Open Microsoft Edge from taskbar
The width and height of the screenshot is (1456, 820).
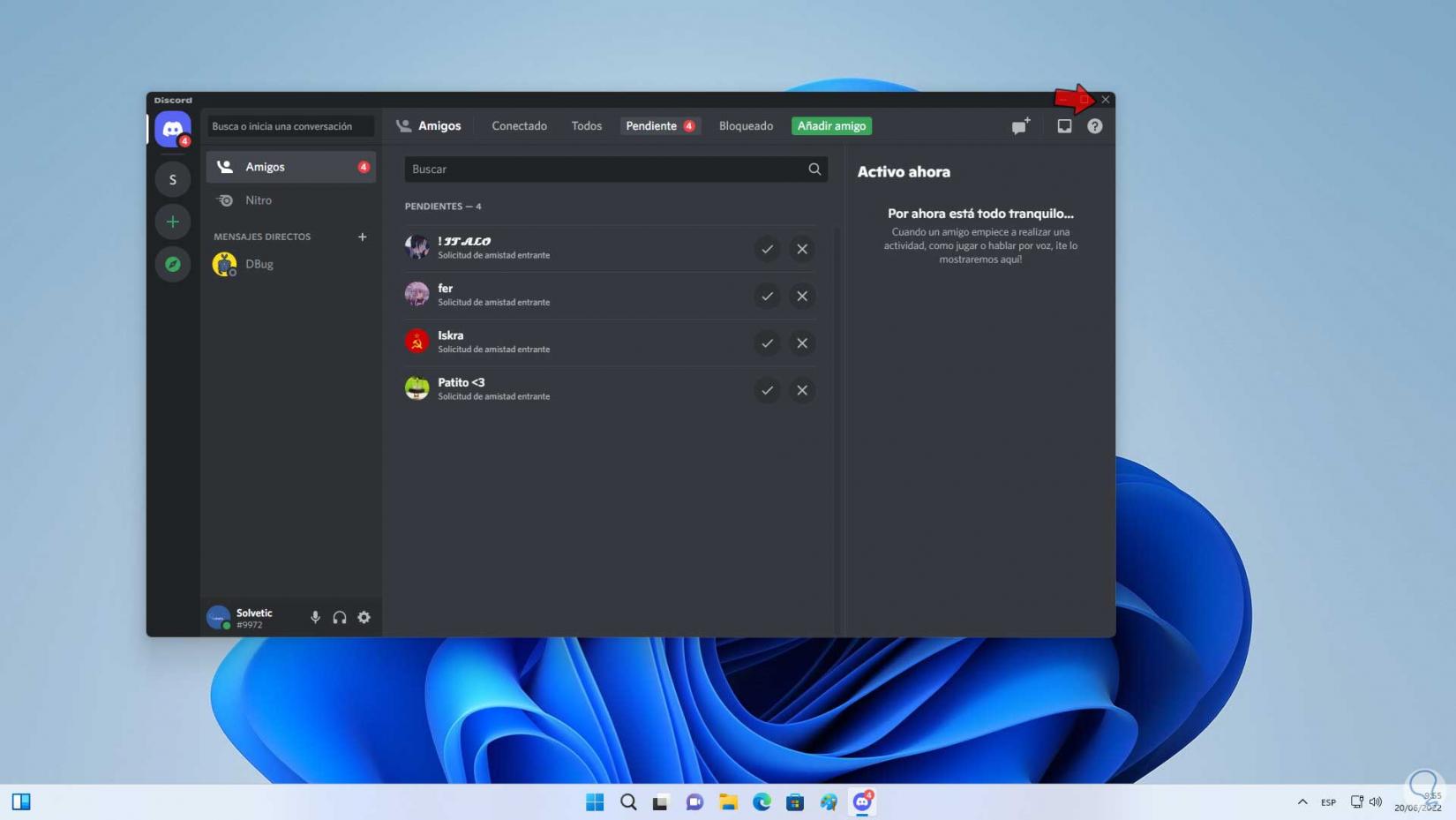tap(762, 801)
